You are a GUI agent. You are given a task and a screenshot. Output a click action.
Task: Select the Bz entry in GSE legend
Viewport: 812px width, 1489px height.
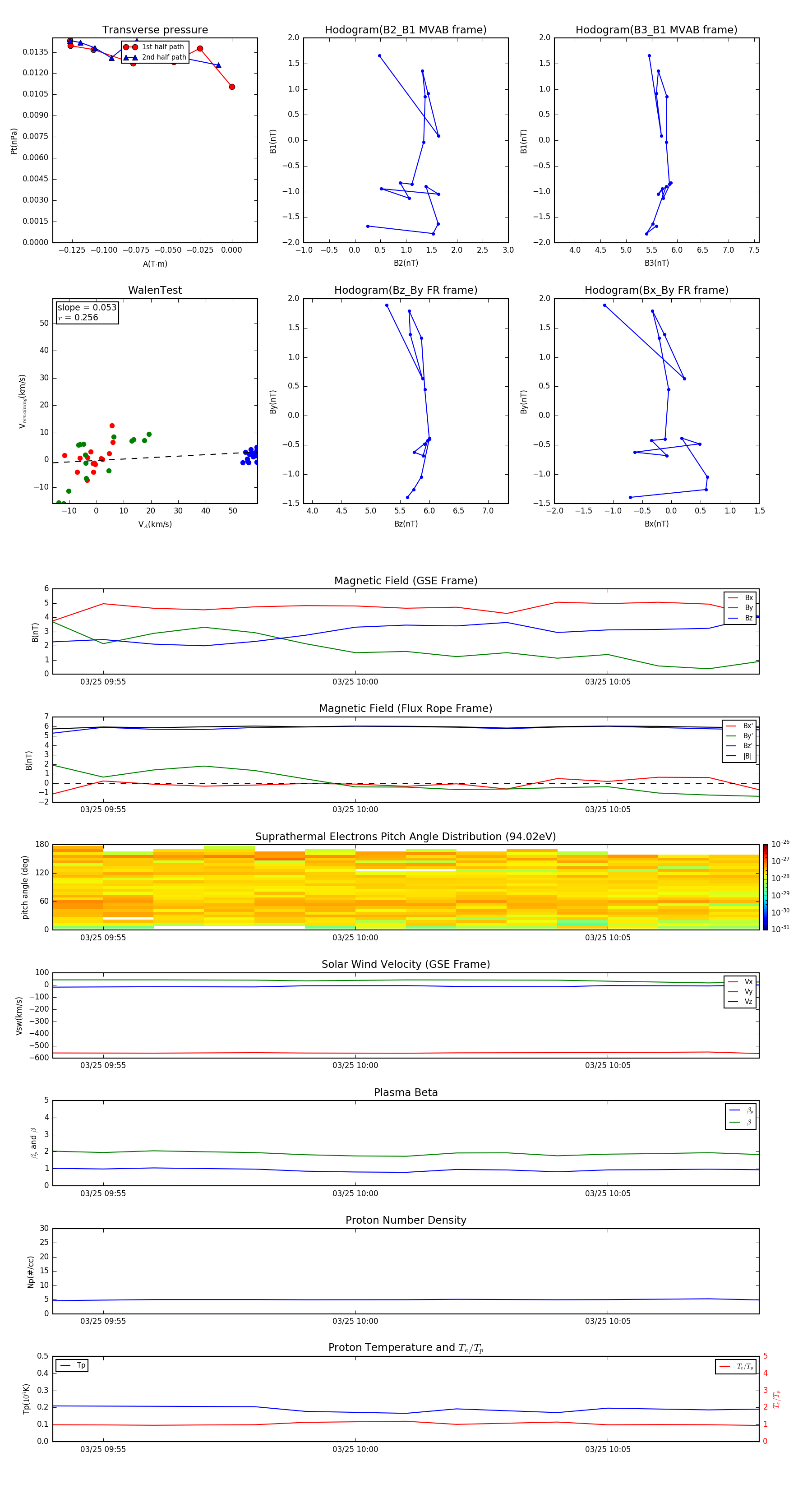[x=740, y=619]
